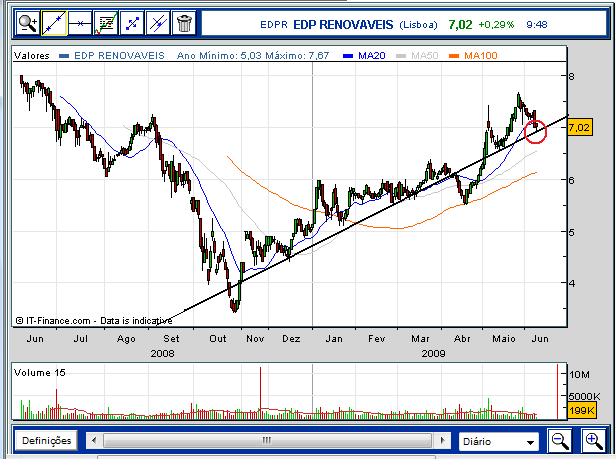This screenshot has width=616, height=466.
Task: Click the 4 price axis label
Action: [x=572, y=283]
